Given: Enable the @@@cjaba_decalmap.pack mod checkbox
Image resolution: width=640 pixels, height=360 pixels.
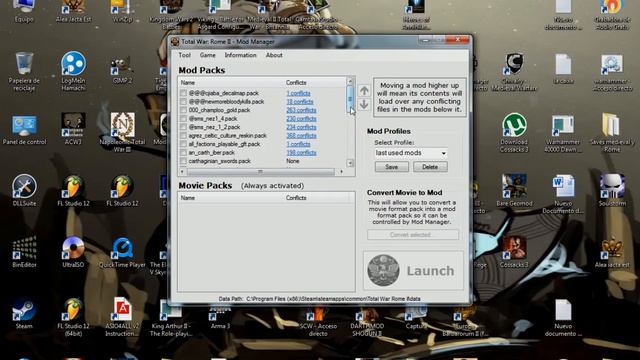Looking at the screenshot, I should [x=183, y=93].
